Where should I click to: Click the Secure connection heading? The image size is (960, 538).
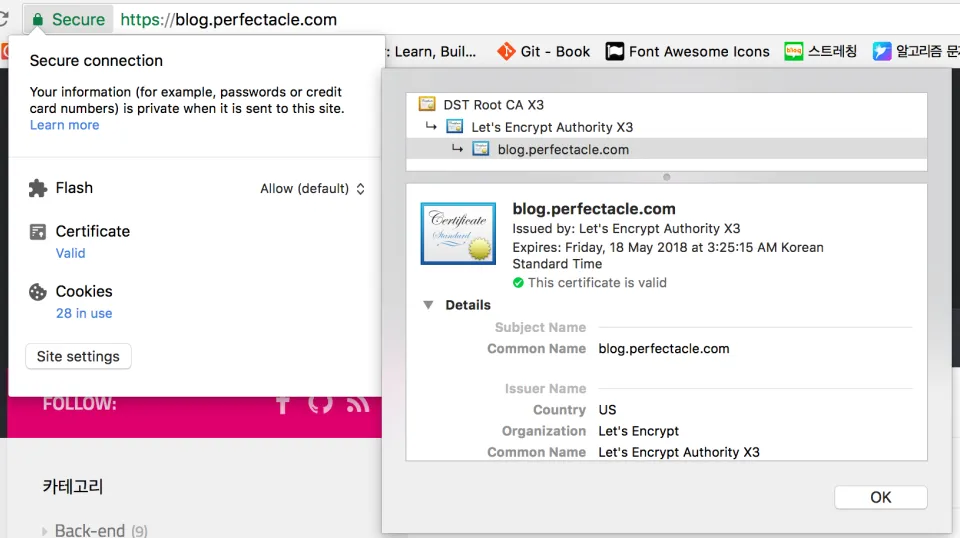point(96,61)
